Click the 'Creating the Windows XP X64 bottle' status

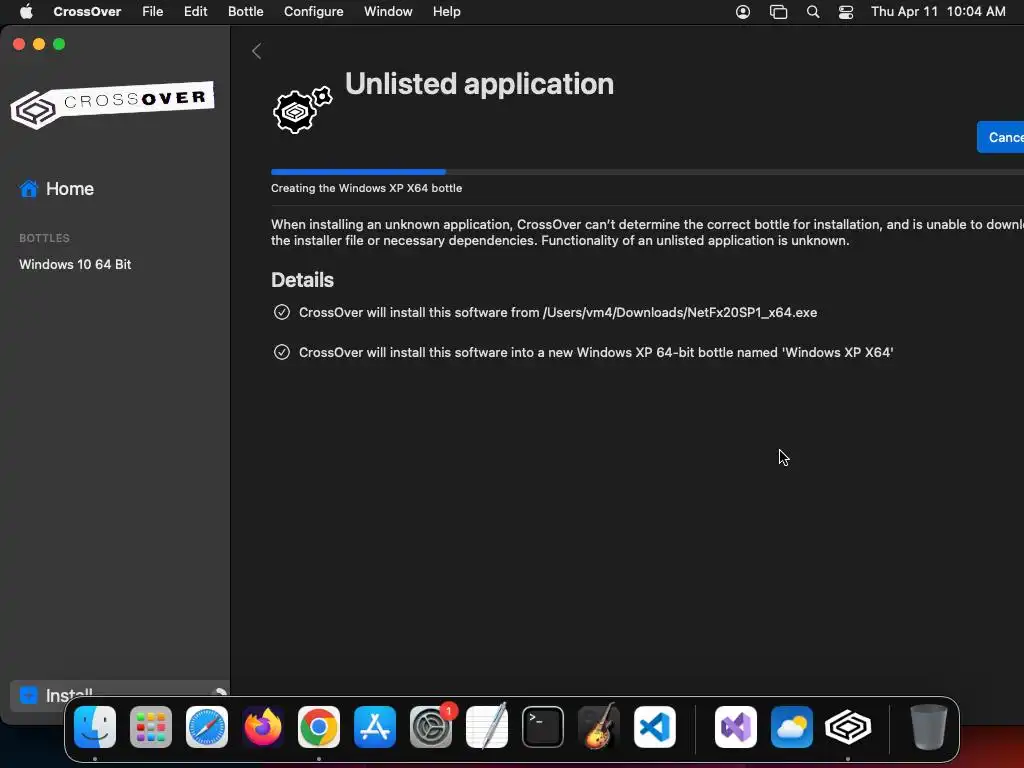(366, 188)
